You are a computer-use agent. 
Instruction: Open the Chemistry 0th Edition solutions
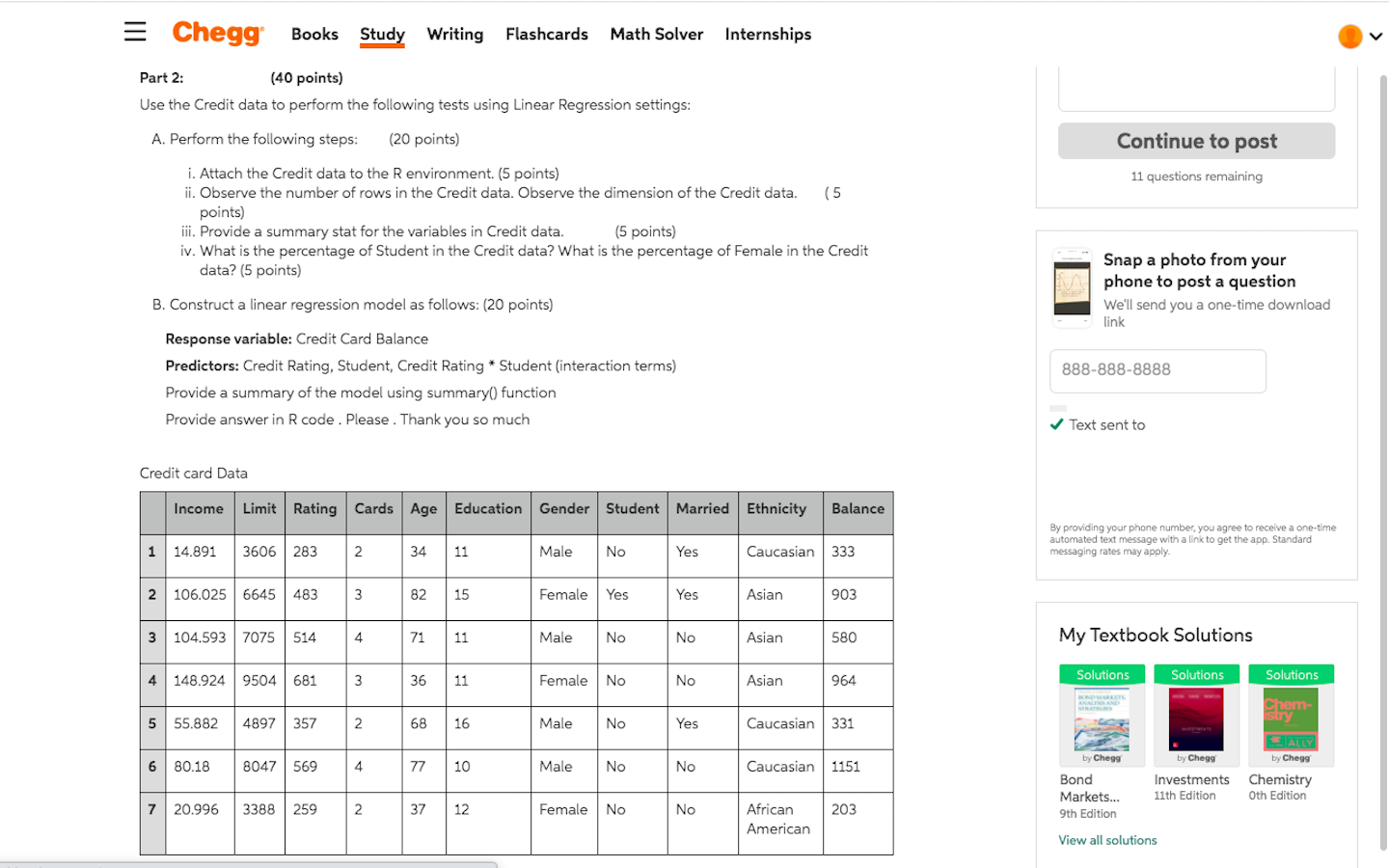click(x=1291, y=719)
